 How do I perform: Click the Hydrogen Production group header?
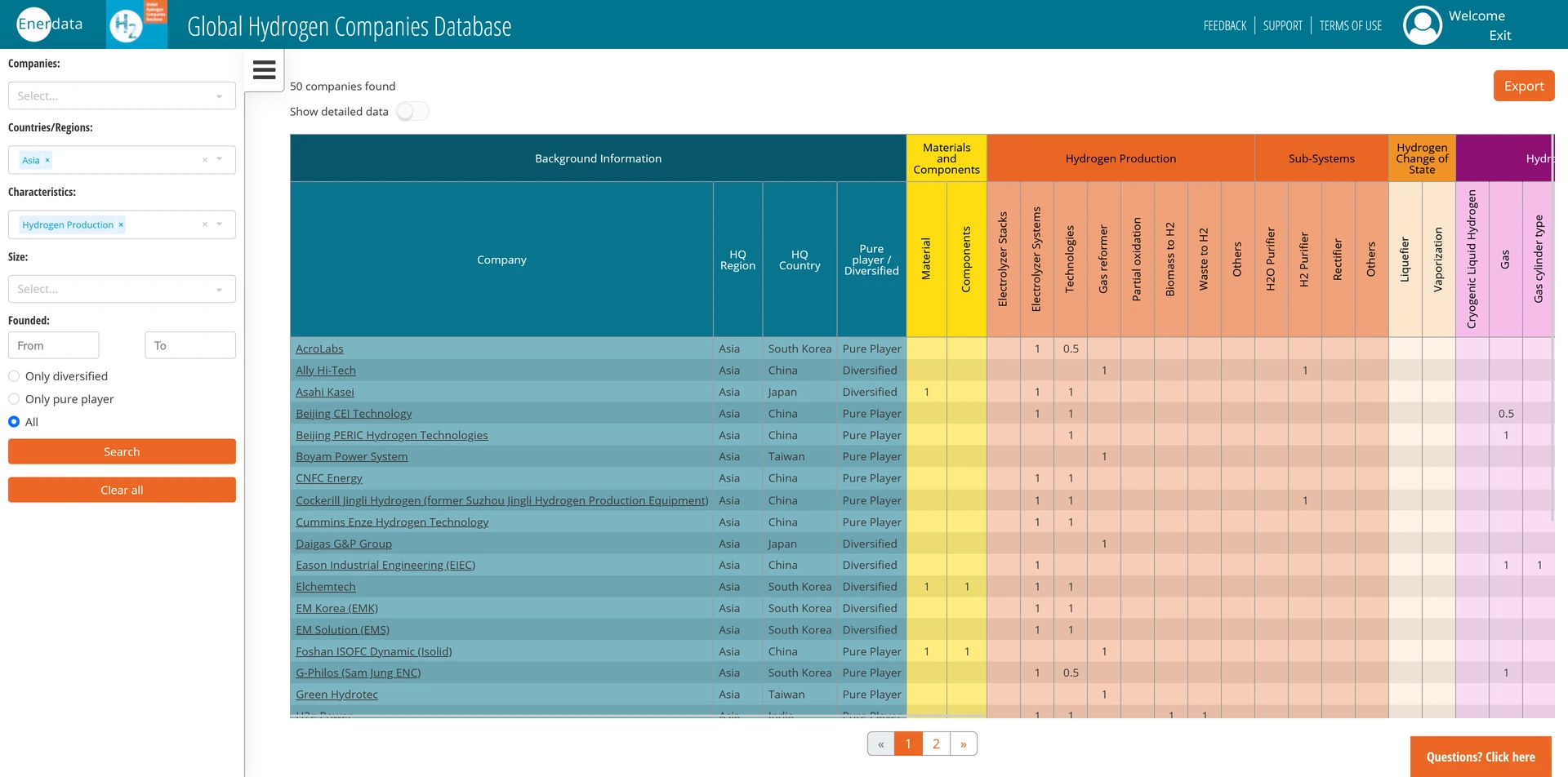tap(1120, 158)
